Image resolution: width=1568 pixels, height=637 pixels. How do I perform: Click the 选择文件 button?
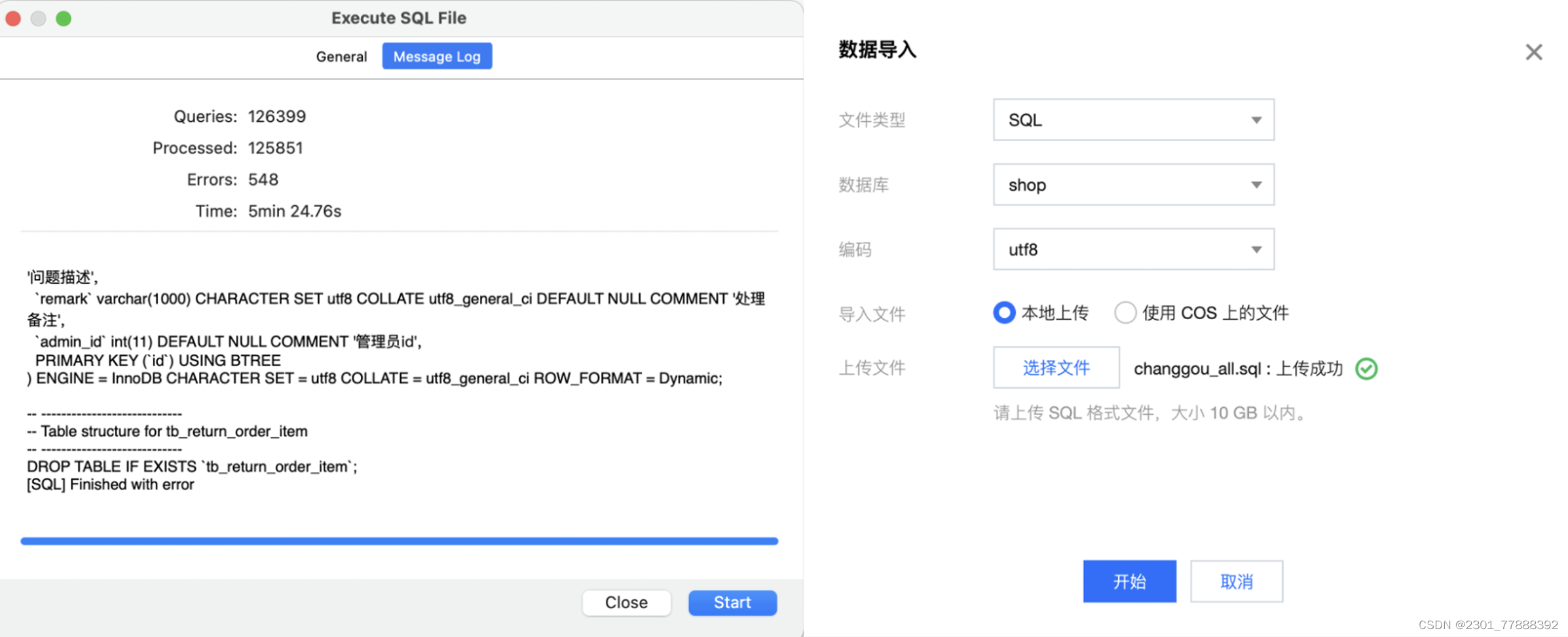coord(1056,368)
